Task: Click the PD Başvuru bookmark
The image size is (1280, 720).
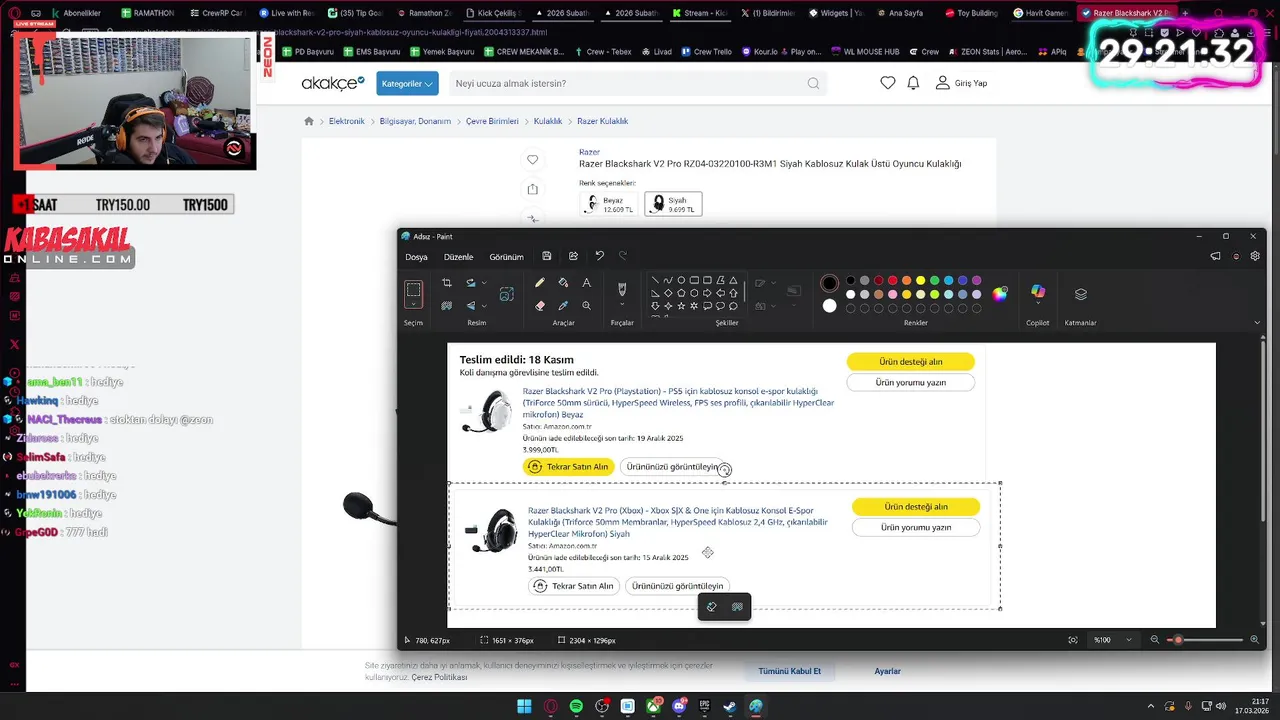Action: click(x=307, y=52)
